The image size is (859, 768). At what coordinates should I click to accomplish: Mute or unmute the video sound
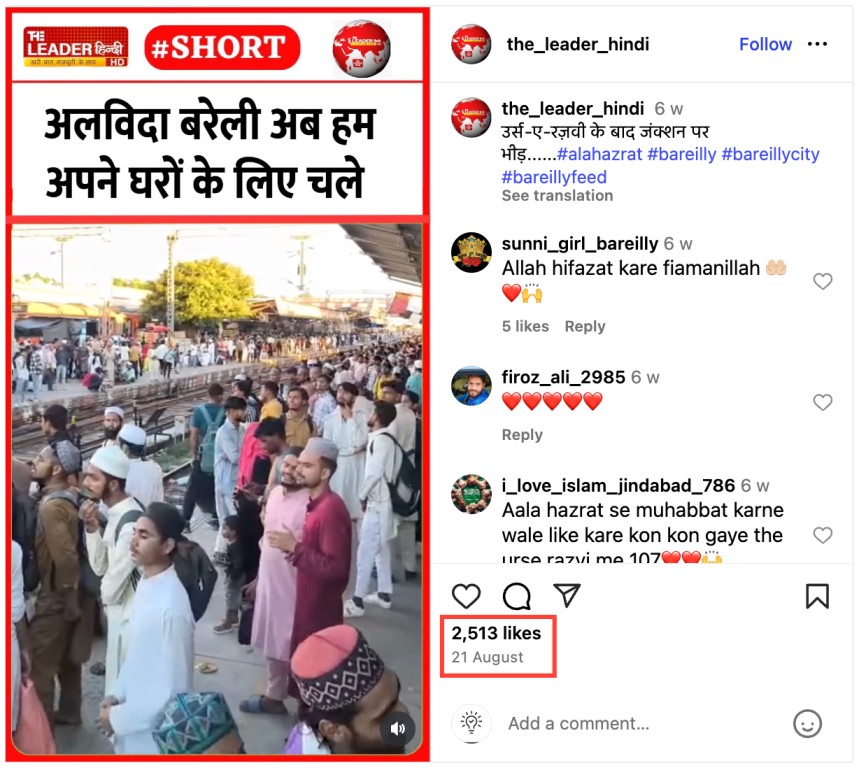tap(398, 728)
